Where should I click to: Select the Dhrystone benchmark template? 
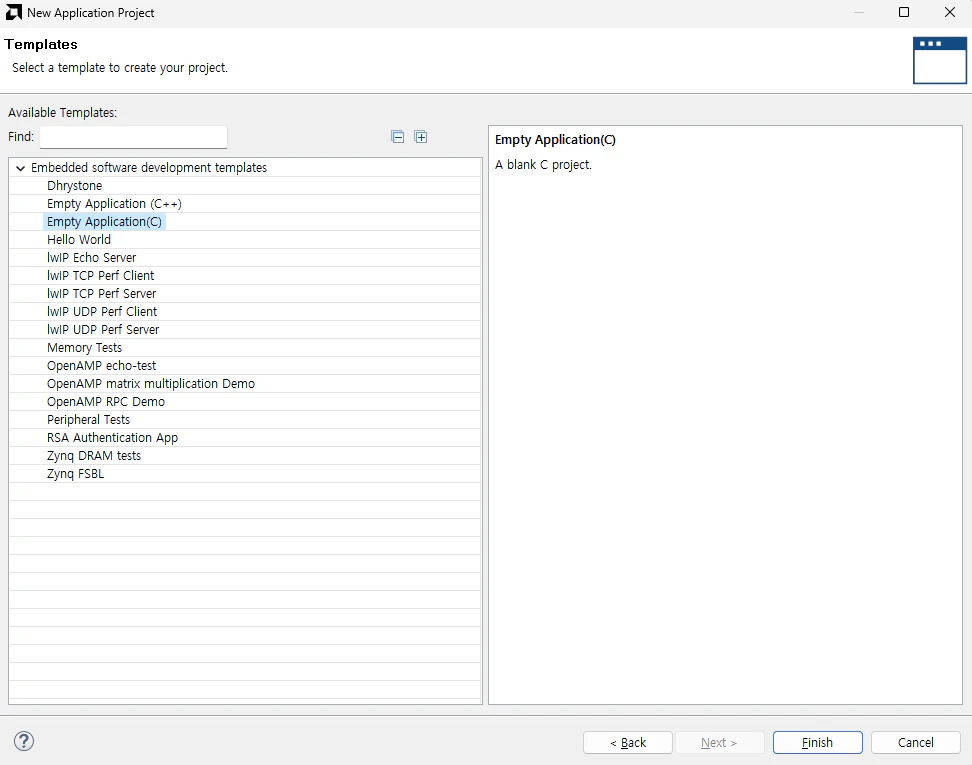click(x=74, y=185)
